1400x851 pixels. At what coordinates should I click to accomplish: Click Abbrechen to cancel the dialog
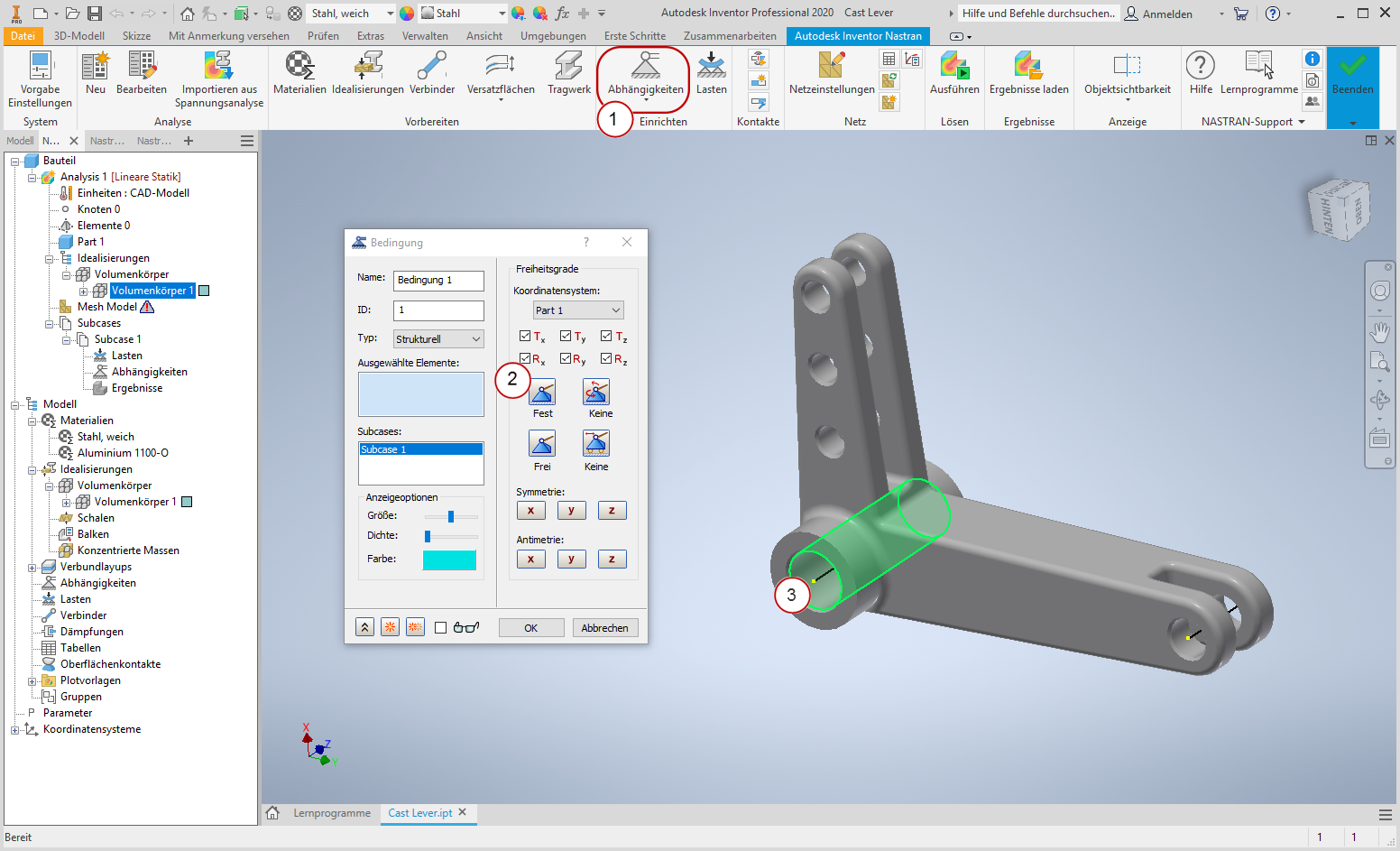coord(604,628)
